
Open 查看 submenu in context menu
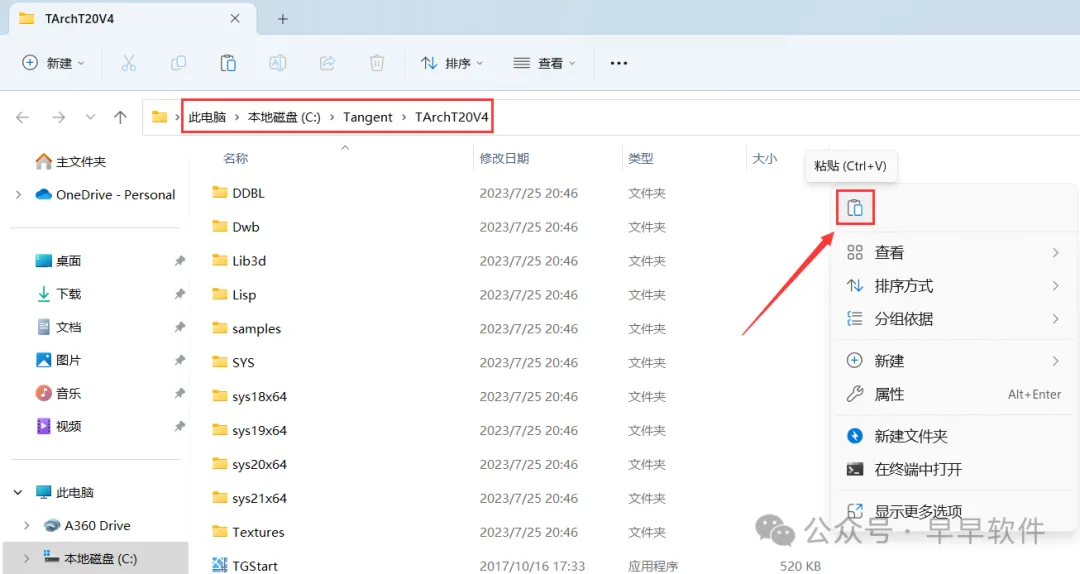tap(953, 253)
